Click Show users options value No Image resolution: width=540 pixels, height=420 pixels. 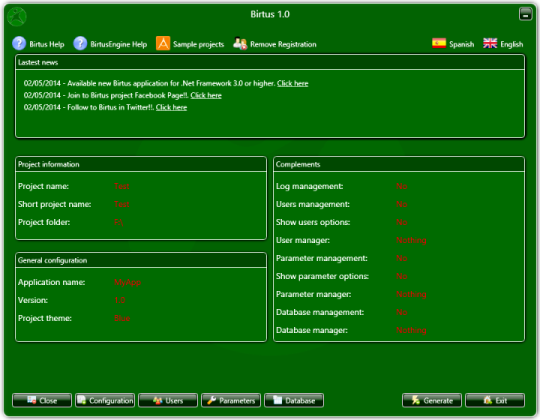point(402,222)
